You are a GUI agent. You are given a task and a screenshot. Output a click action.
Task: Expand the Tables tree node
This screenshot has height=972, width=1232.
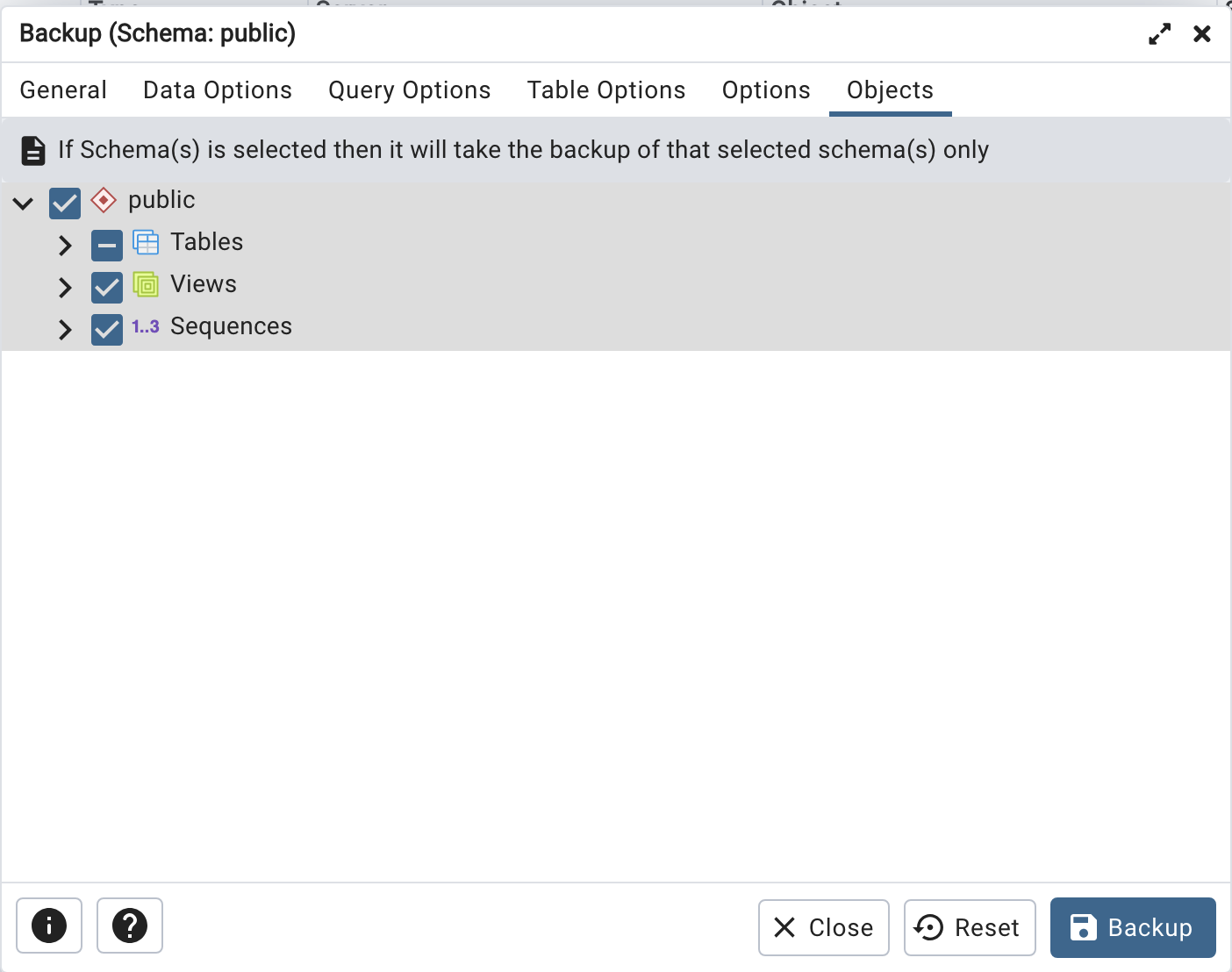[x=64, y=245]
